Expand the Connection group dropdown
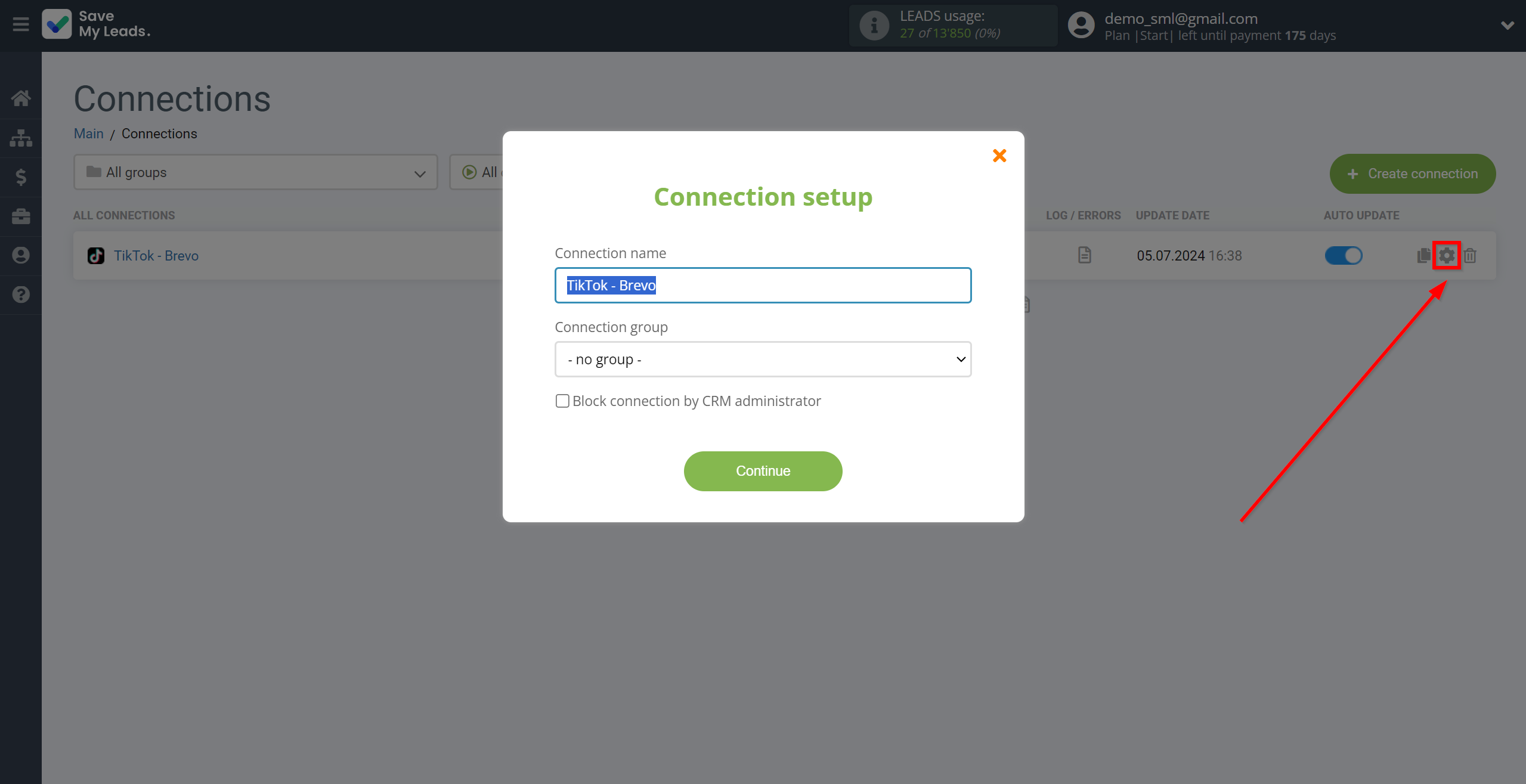This screenshot has height=784, width=1526. click(x=762, y=358)
